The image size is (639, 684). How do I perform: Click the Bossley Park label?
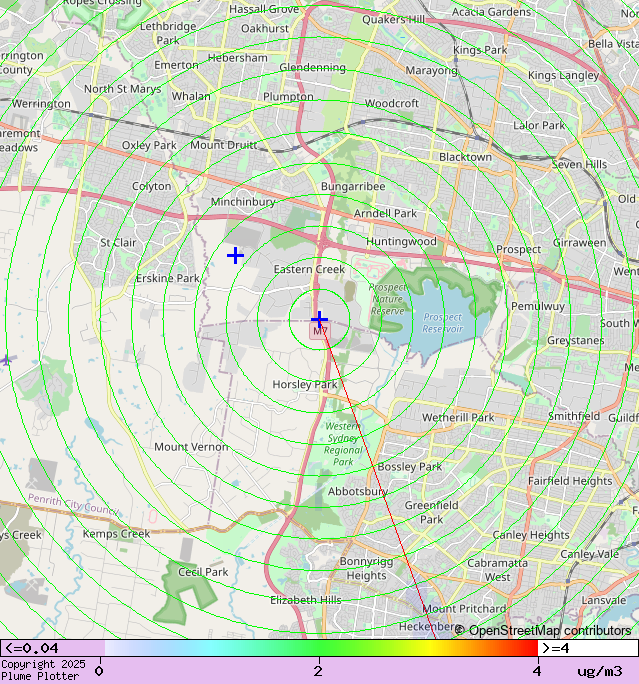[x=410, y=467]
